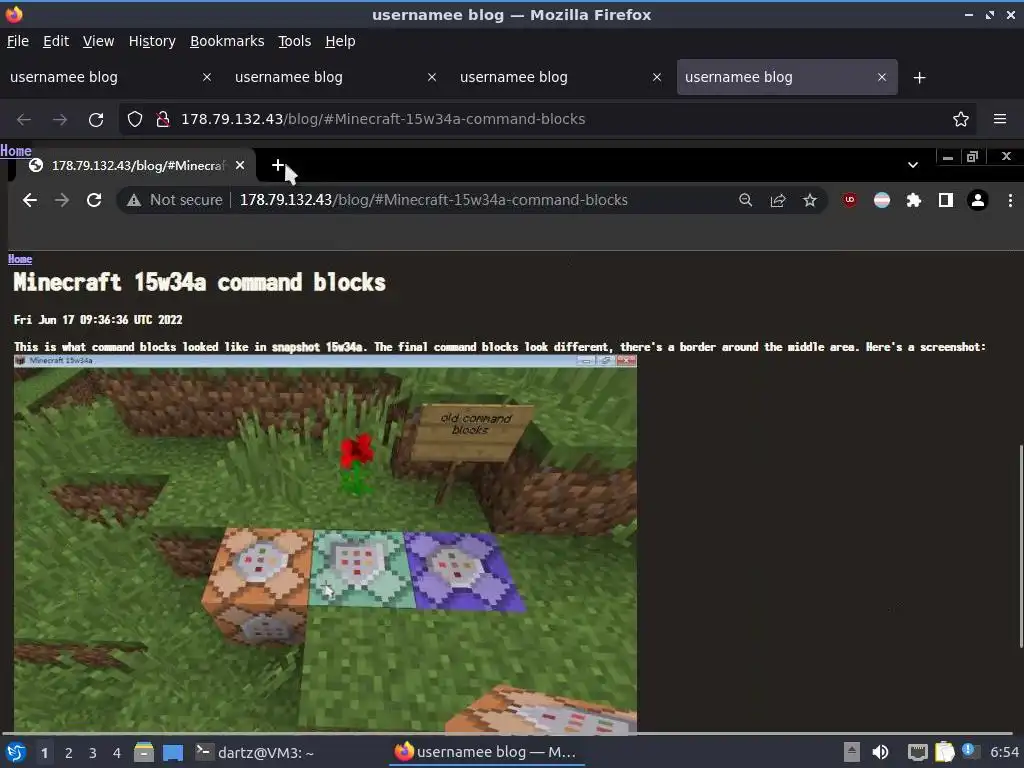
Task: Switch to workspace 3 in the taskbar
Action: (93, 753)
